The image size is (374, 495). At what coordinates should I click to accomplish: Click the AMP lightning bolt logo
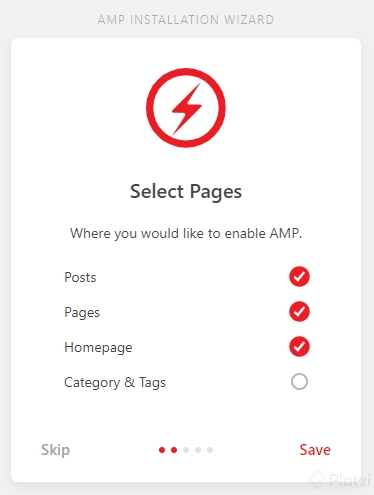click(x=186, y=108)
